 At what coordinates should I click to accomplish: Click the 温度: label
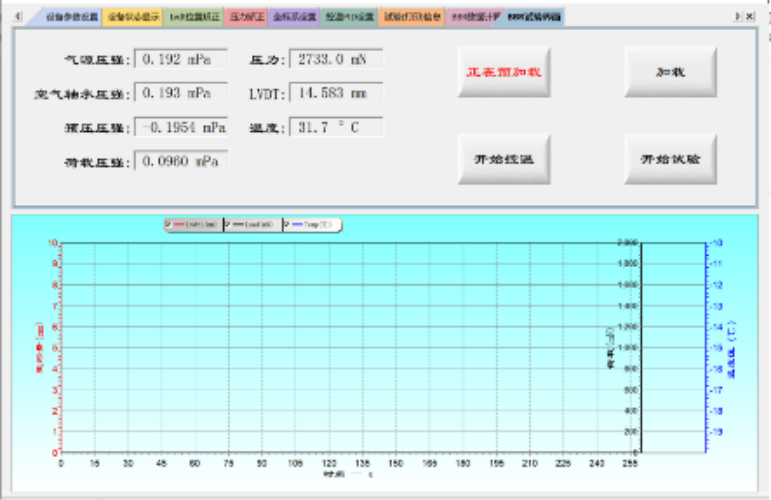coord(267,128)
